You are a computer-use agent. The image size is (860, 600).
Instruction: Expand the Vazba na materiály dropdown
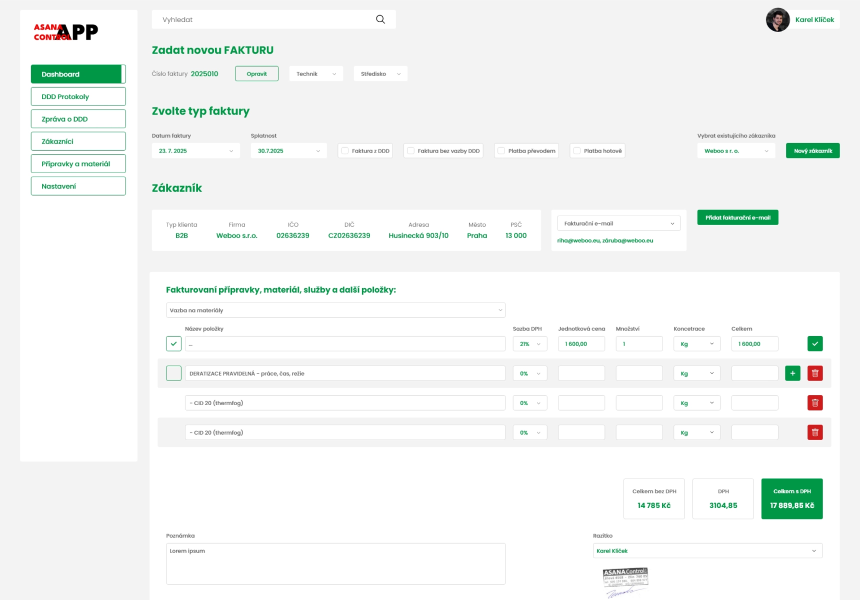pos(335,310)
